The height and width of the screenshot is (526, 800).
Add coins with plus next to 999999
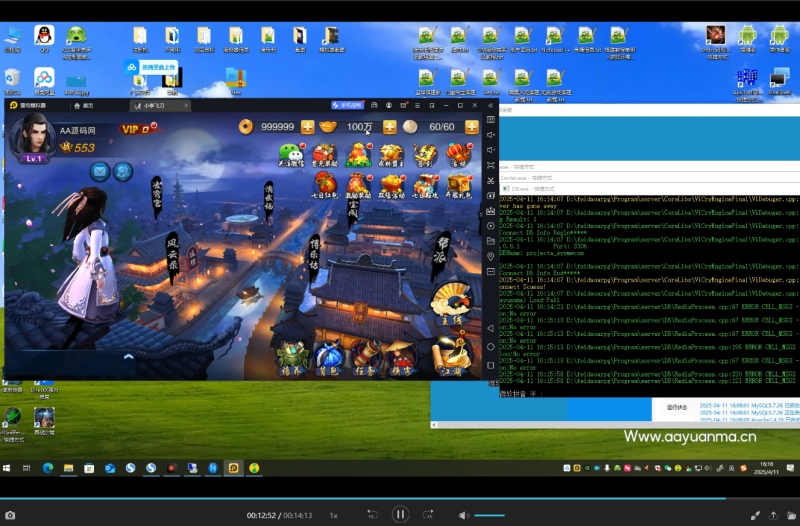point(308,127)
